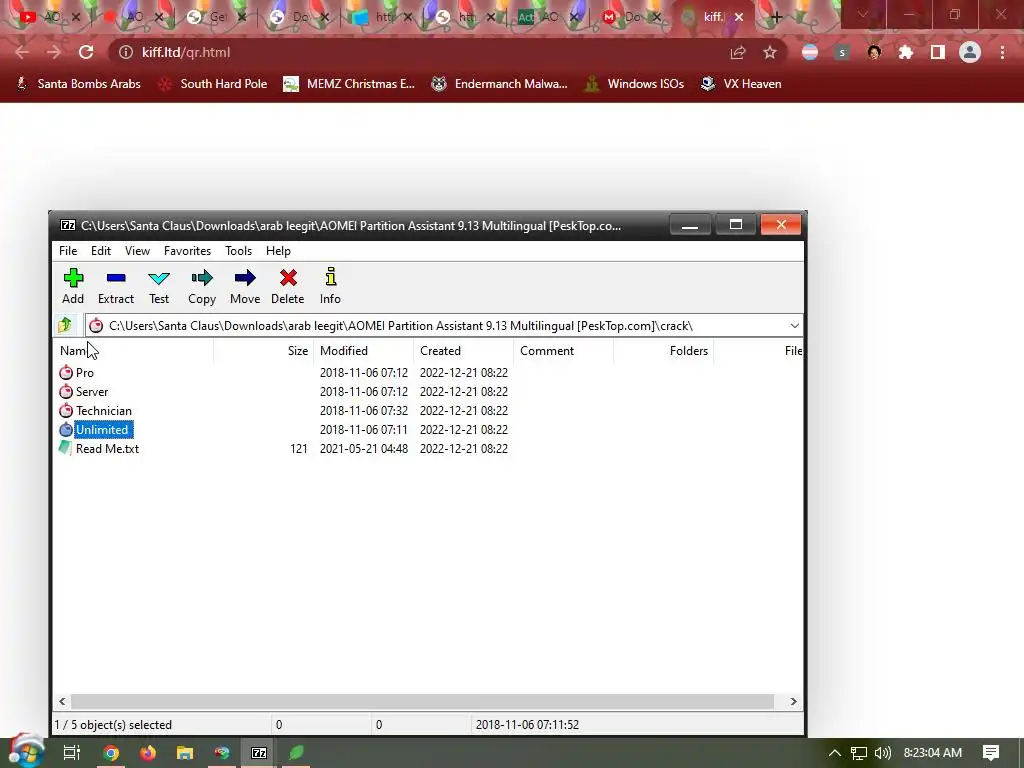Click the horizontal scrollbar thumb
The height and width of the screenshot is (768, 1024).
(422, 701)
